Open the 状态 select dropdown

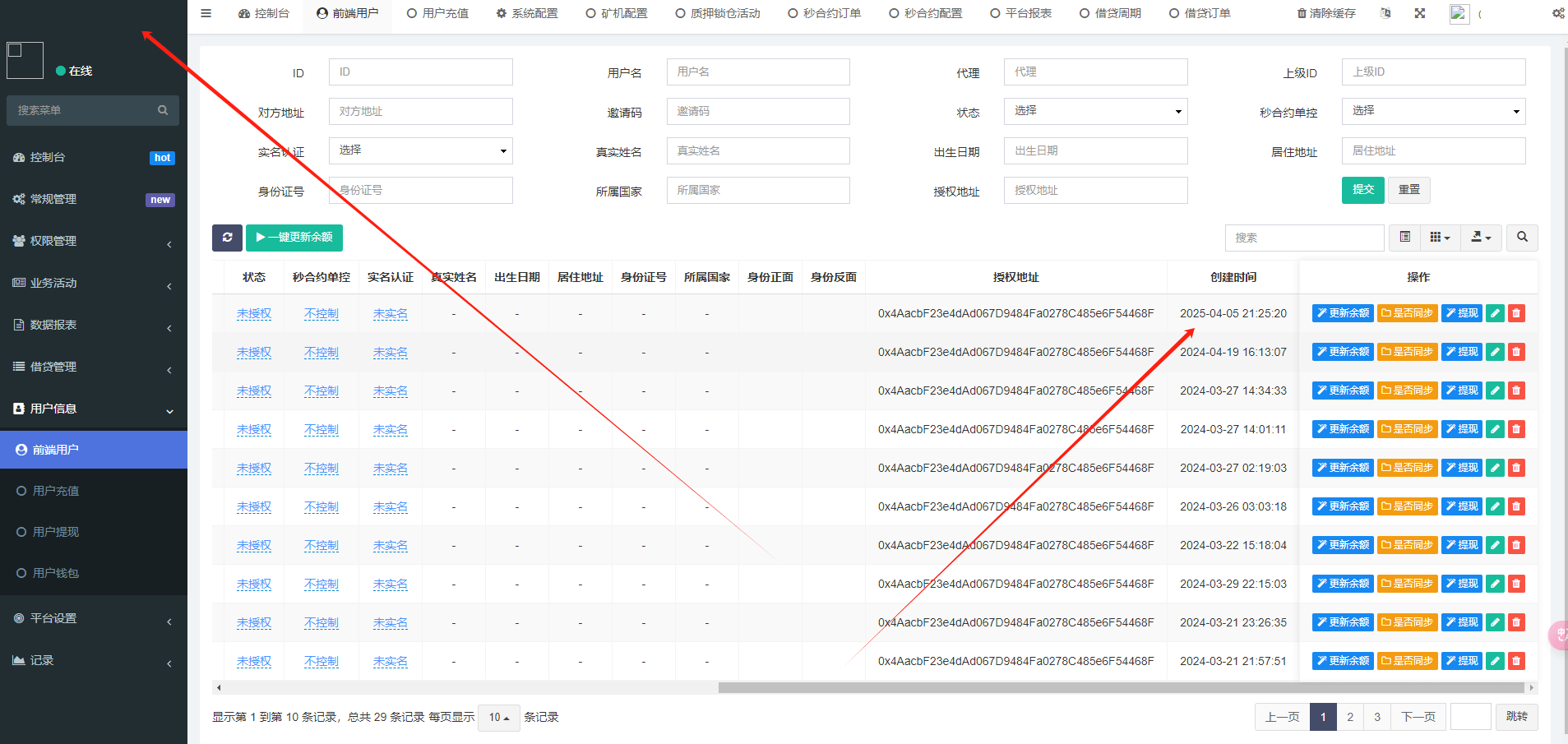coord(1095,111)
